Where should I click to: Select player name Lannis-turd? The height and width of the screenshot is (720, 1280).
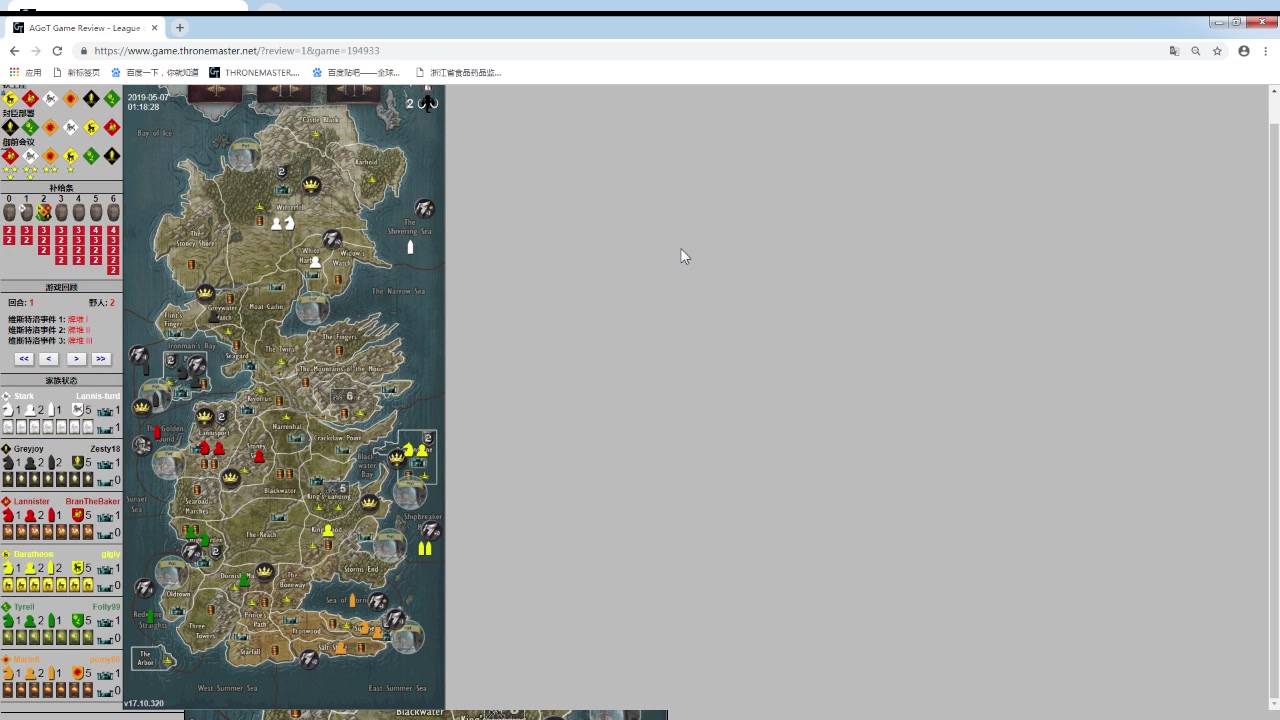tap(98, 396)
